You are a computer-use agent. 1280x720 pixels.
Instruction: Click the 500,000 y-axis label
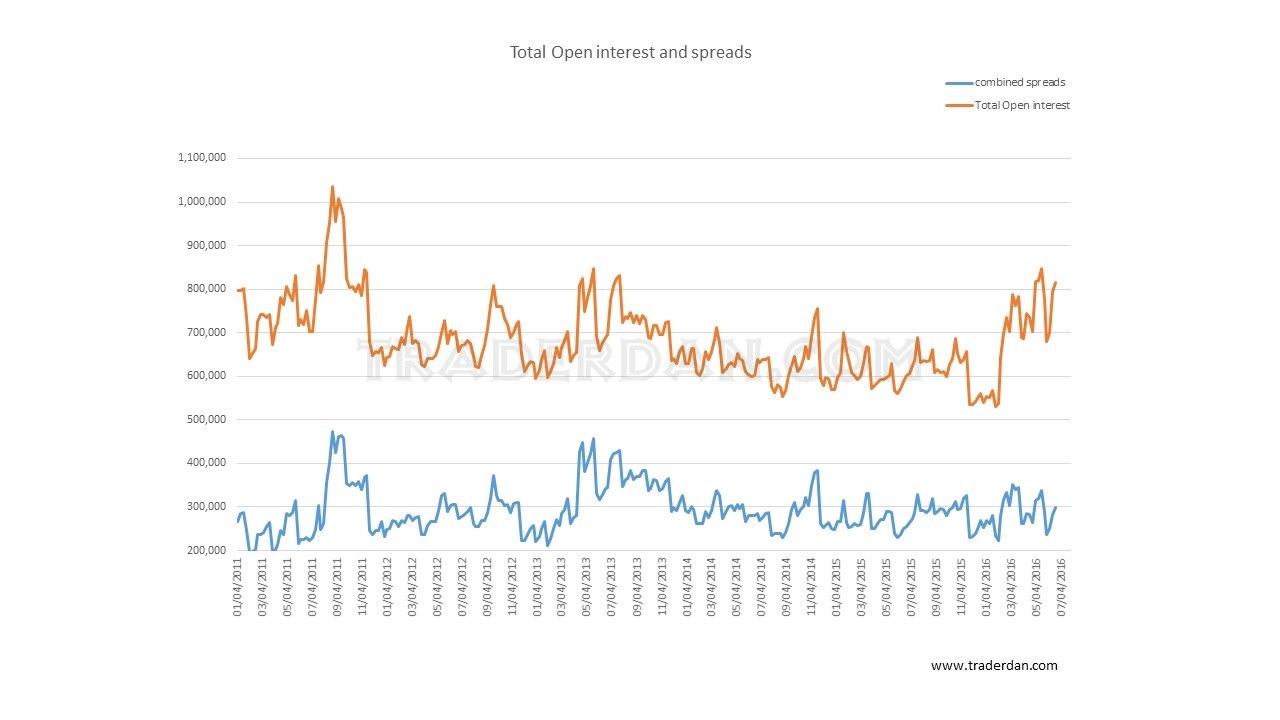tap(206, 420)
